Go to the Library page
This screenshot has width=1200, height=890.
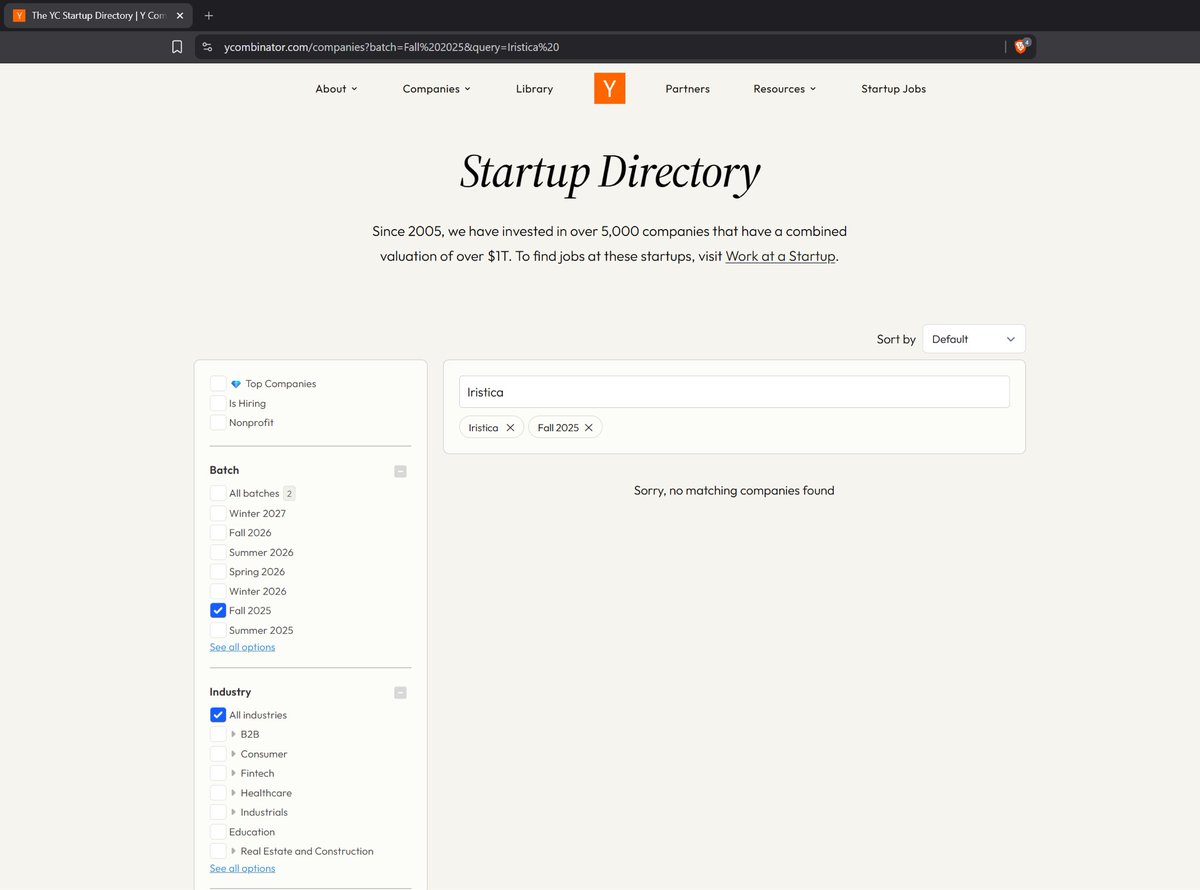[x=534, y=89]
